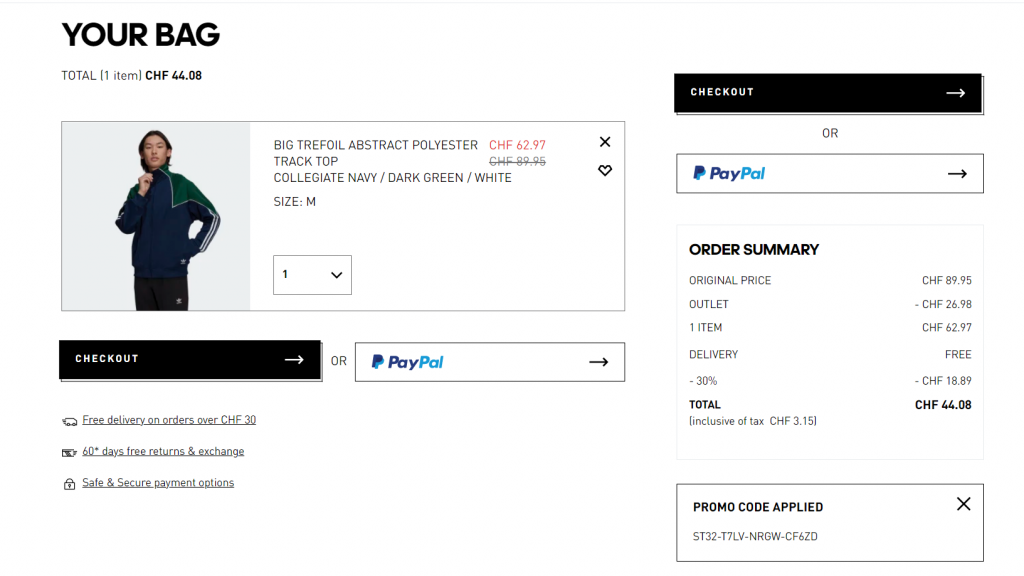
Task: Click arrow on PayPal button above Order Summary
Action: (x=957, y=174)
